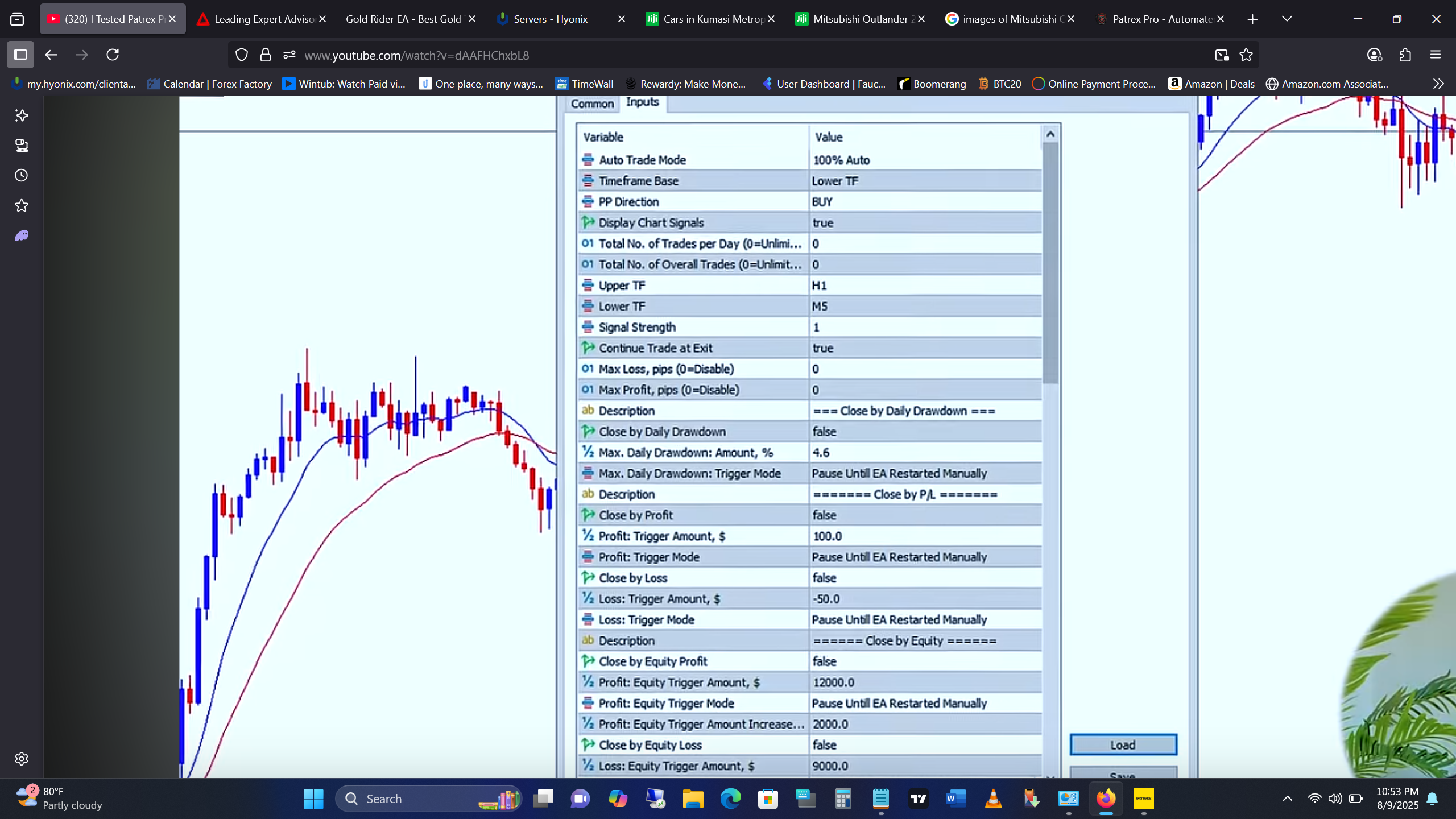Open site permissions icon in address bar
This screenshot has width=1456, height=819.
(x=289, y=55)
